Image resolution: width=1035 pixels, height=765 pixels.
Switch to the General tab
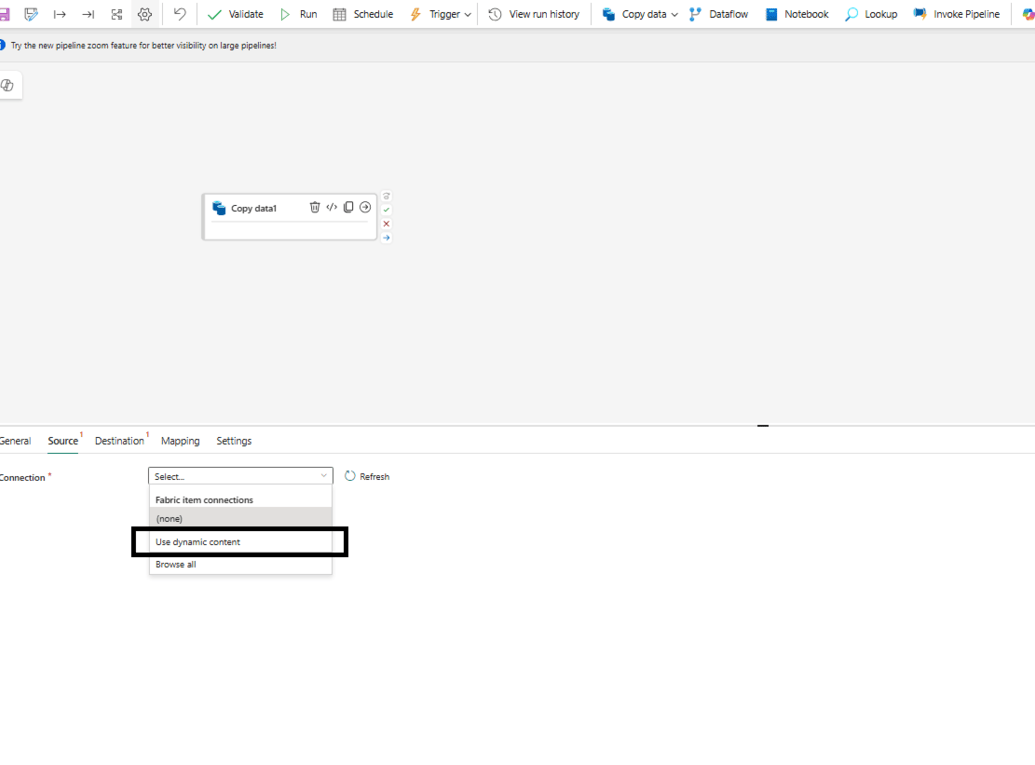(15, 441)
